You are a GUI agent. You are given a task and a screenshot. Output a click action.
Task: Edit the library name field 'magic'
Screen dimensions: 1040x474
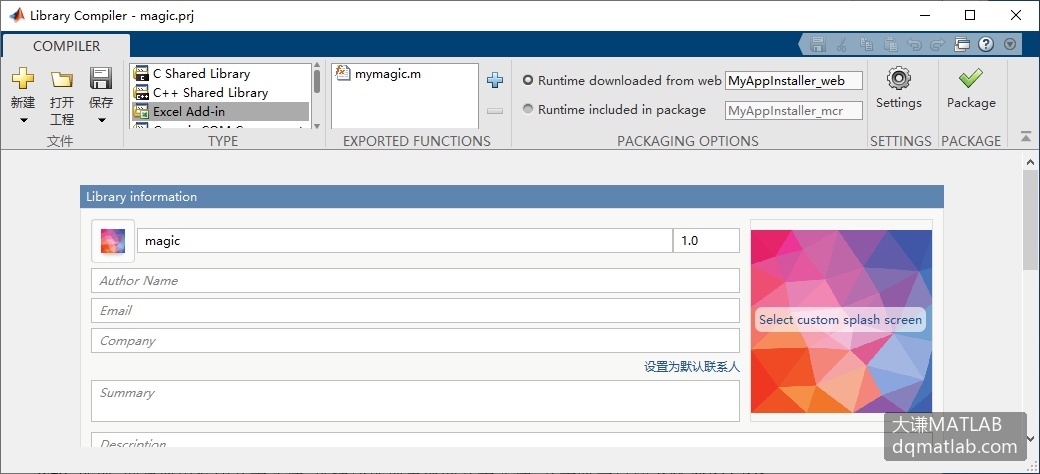click(x=405, y=241)
